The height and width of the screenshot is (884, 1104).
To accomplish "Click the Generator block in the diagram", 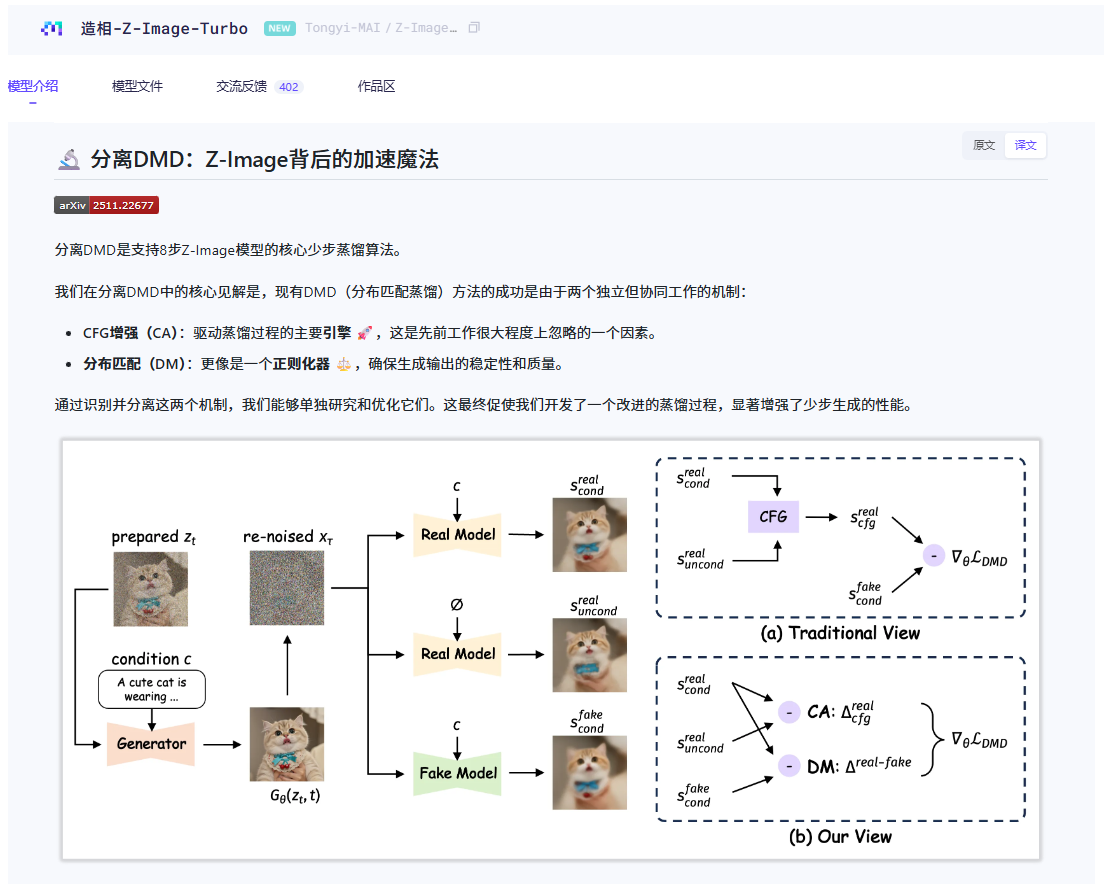I will [151, 745].
